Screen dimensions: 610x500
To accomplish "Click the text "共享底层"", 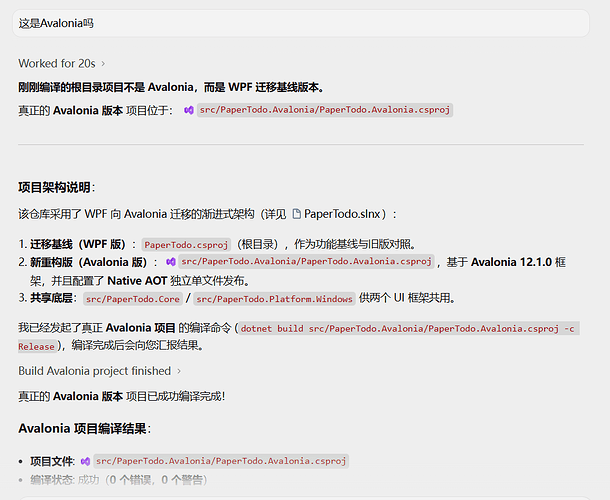I will tap(51, 298).
